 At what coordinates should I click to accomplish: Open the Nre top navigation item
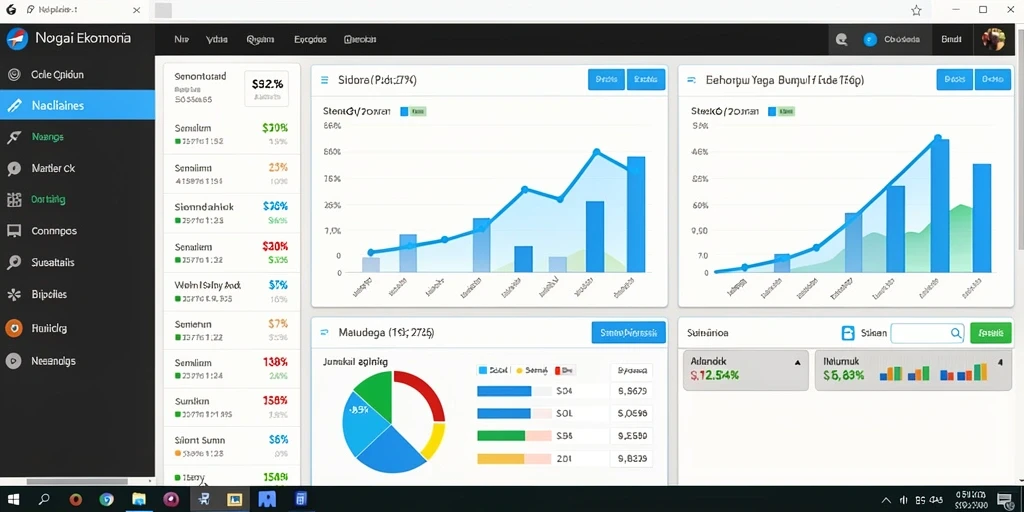point(182,39)
